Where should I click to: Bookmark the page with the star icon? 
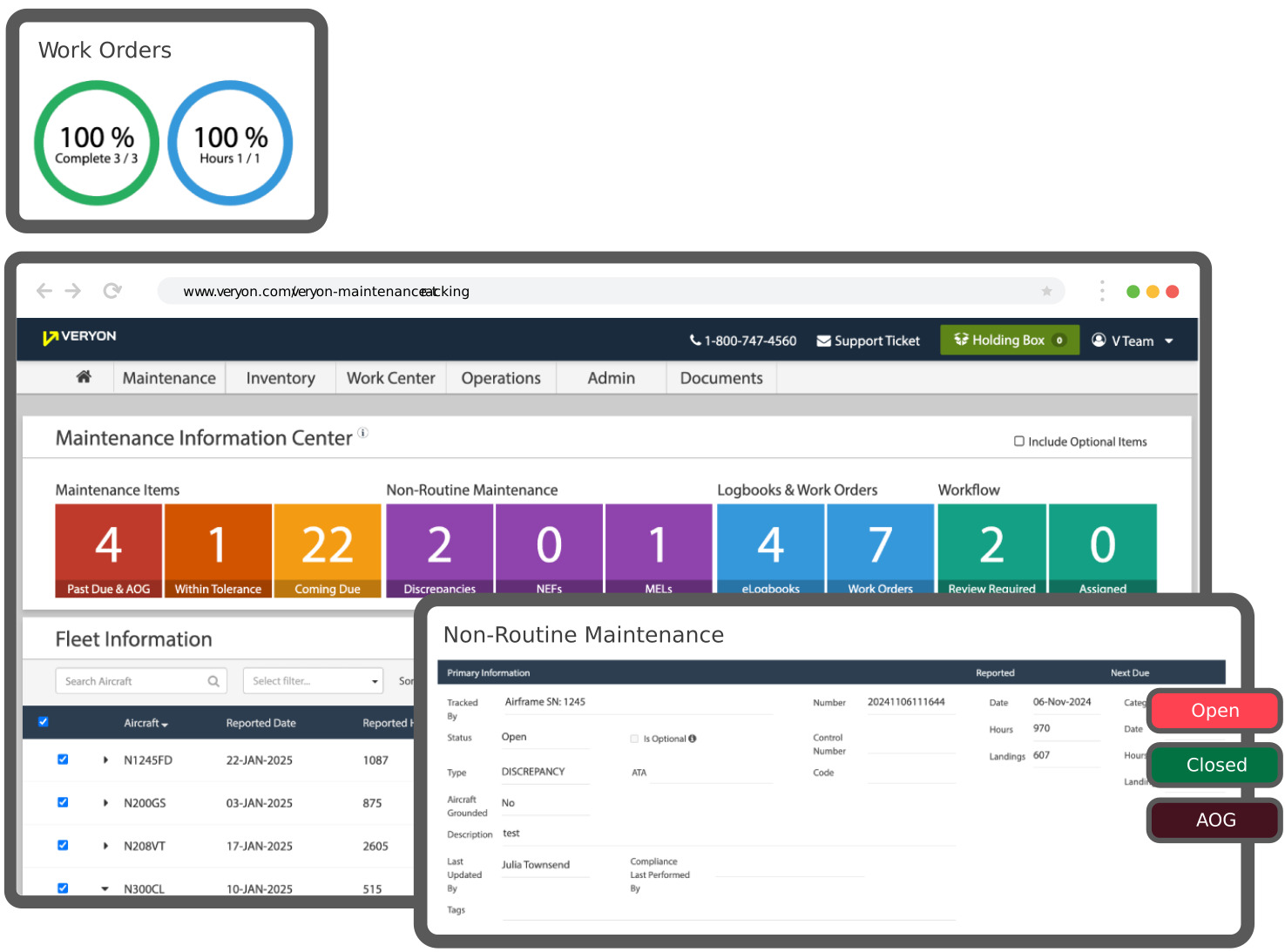coord(1046,291)
